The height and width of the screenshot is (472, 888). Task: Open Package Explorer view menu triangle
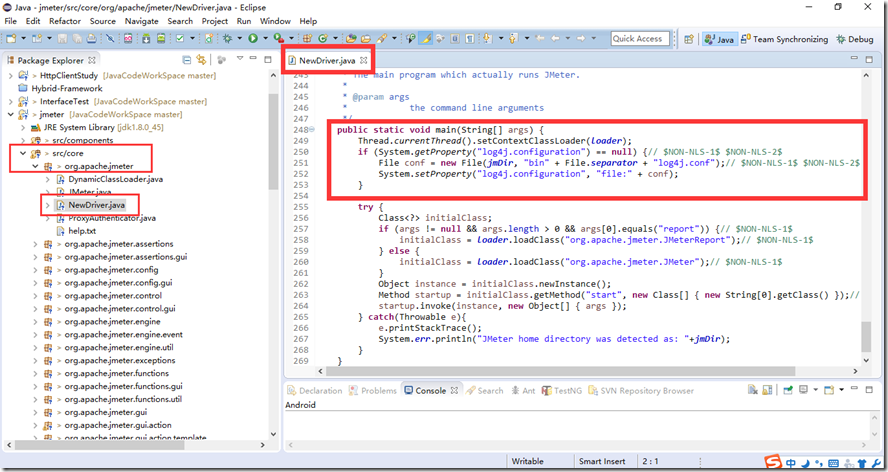(240, 58)
